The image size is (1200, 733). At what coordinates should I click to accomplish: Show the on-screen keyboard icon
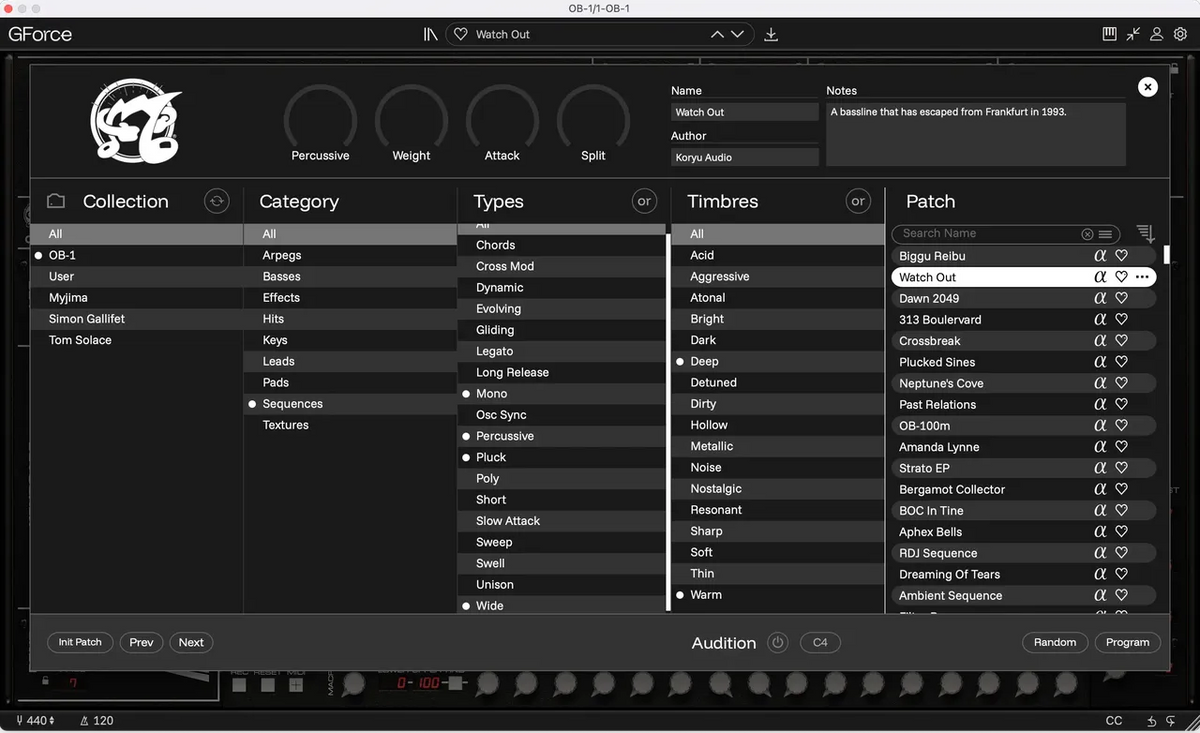pos(1109,34)
